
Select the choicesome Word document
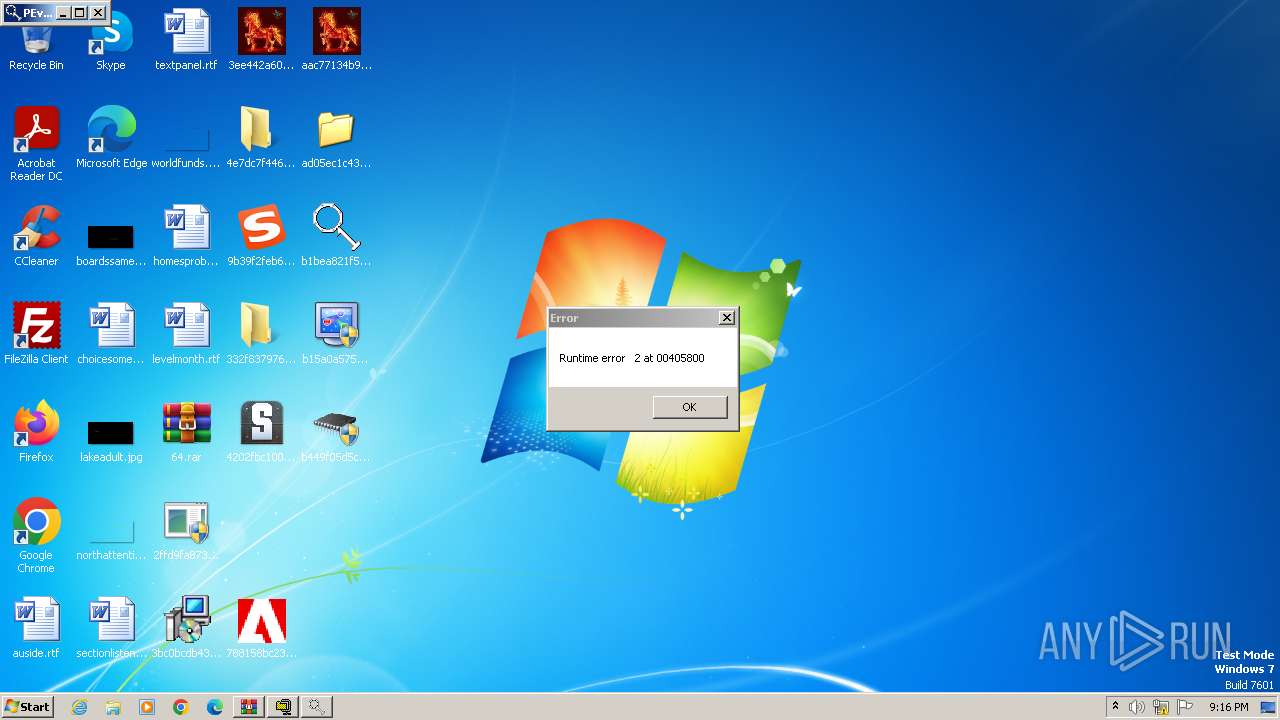point(111,335)
